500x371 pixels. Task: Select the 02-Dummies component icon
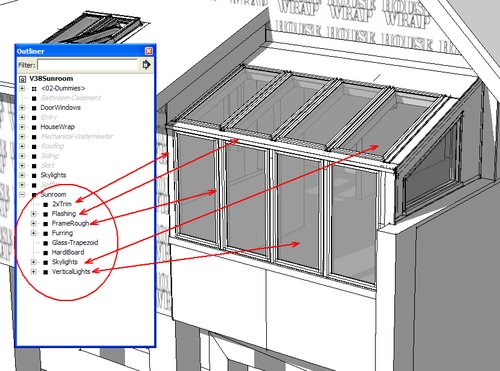34,89
